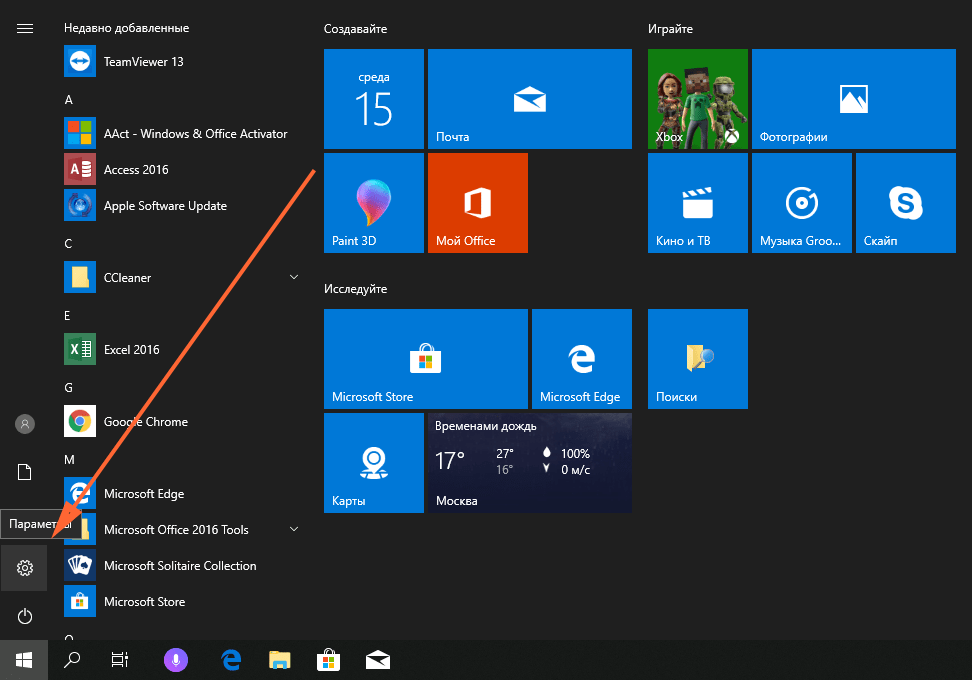Open the Moscow weather tile
Image resolution: width=972 pixels, height=680 pixels.
(530, 463)
